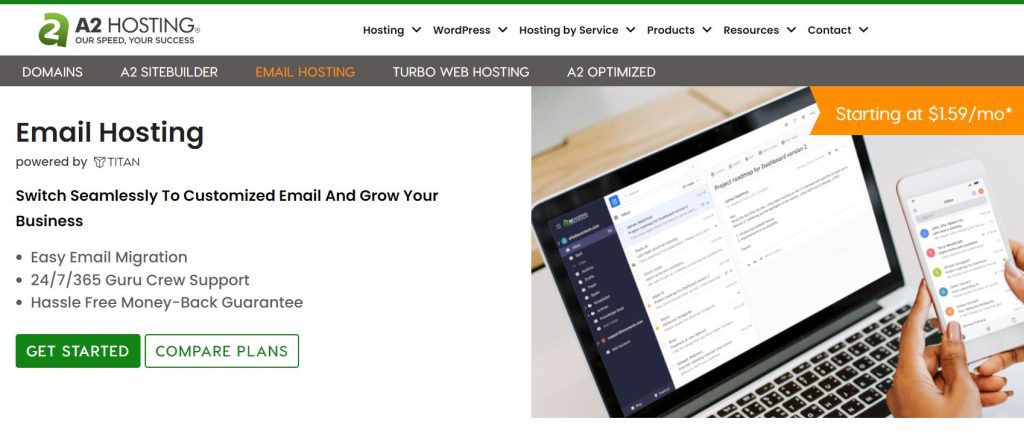Viewport: 1024px width, 433px height.
Task: Click the Switch Seamlessly To Customized Email tagline
Action: coord(227,208)
